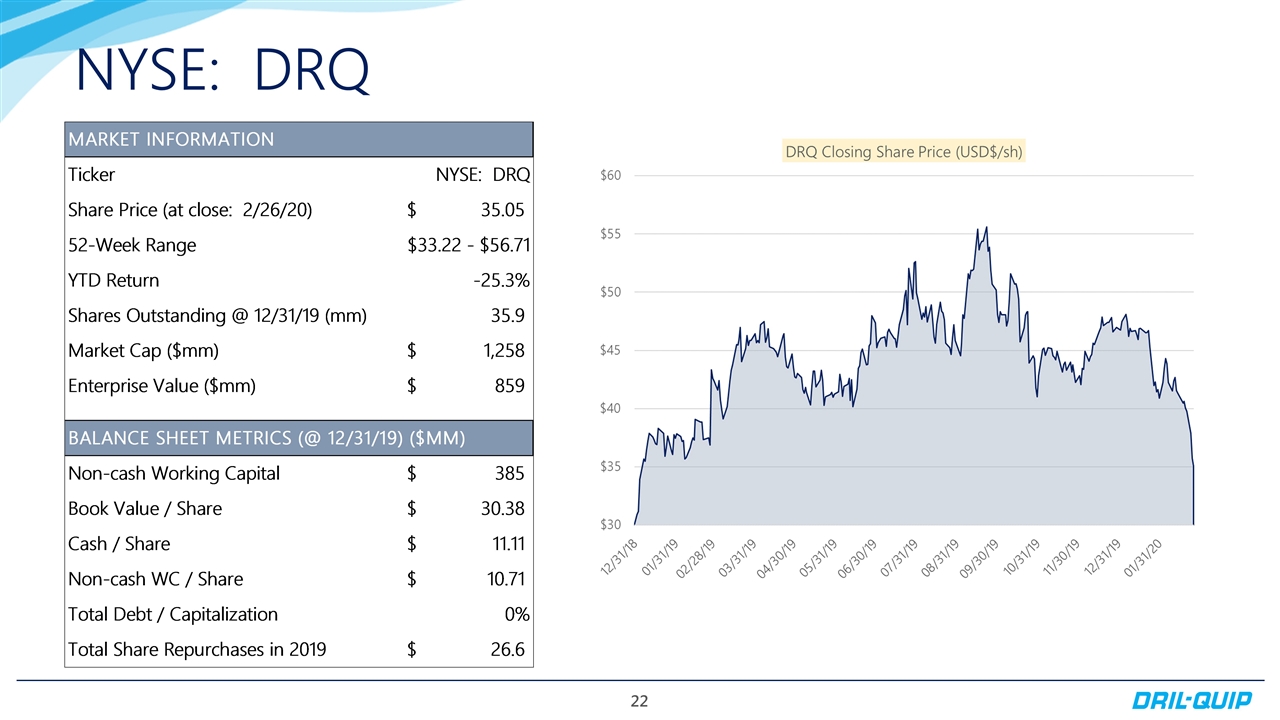
Task: Select the "Ticker" row label
Action: click(x=91, y=175)
